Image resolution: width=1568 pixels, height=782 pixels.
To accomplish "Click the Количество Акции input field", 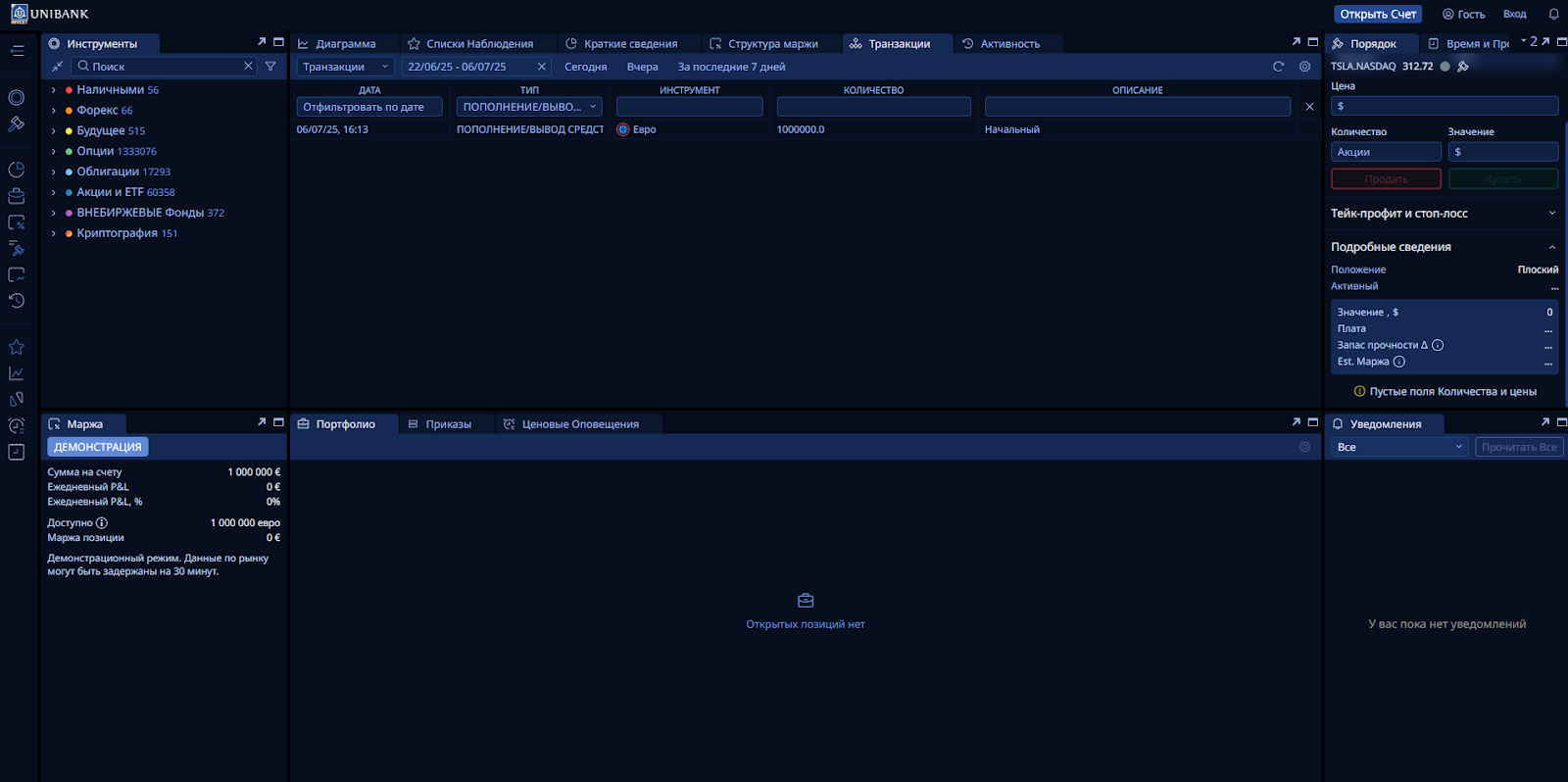I will [x=1386, y=152].
